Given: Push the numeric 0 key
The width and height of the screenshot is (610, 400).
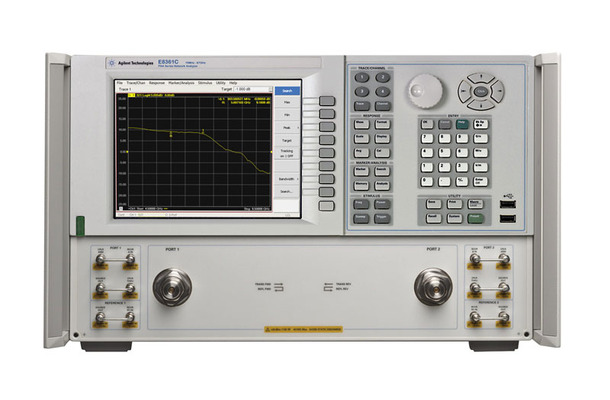Looking at the screenshot, I should [x=427, y=181].
